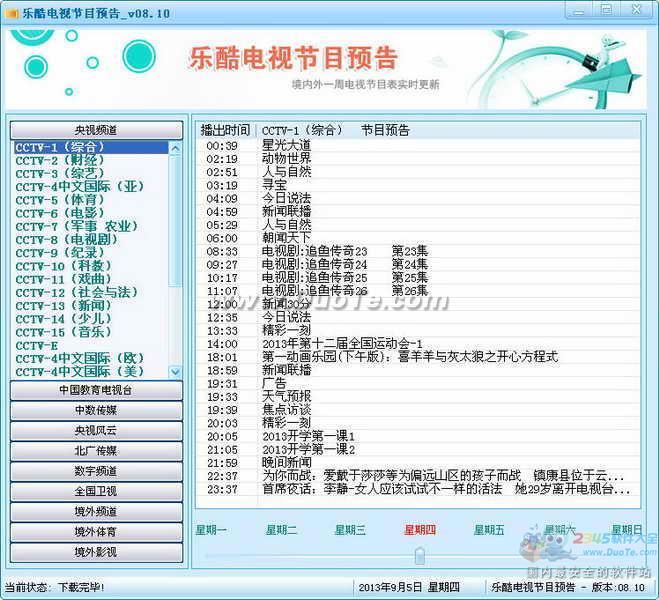
Task: Switch to 星期六 schedule
Action: (x=559, y=530)
